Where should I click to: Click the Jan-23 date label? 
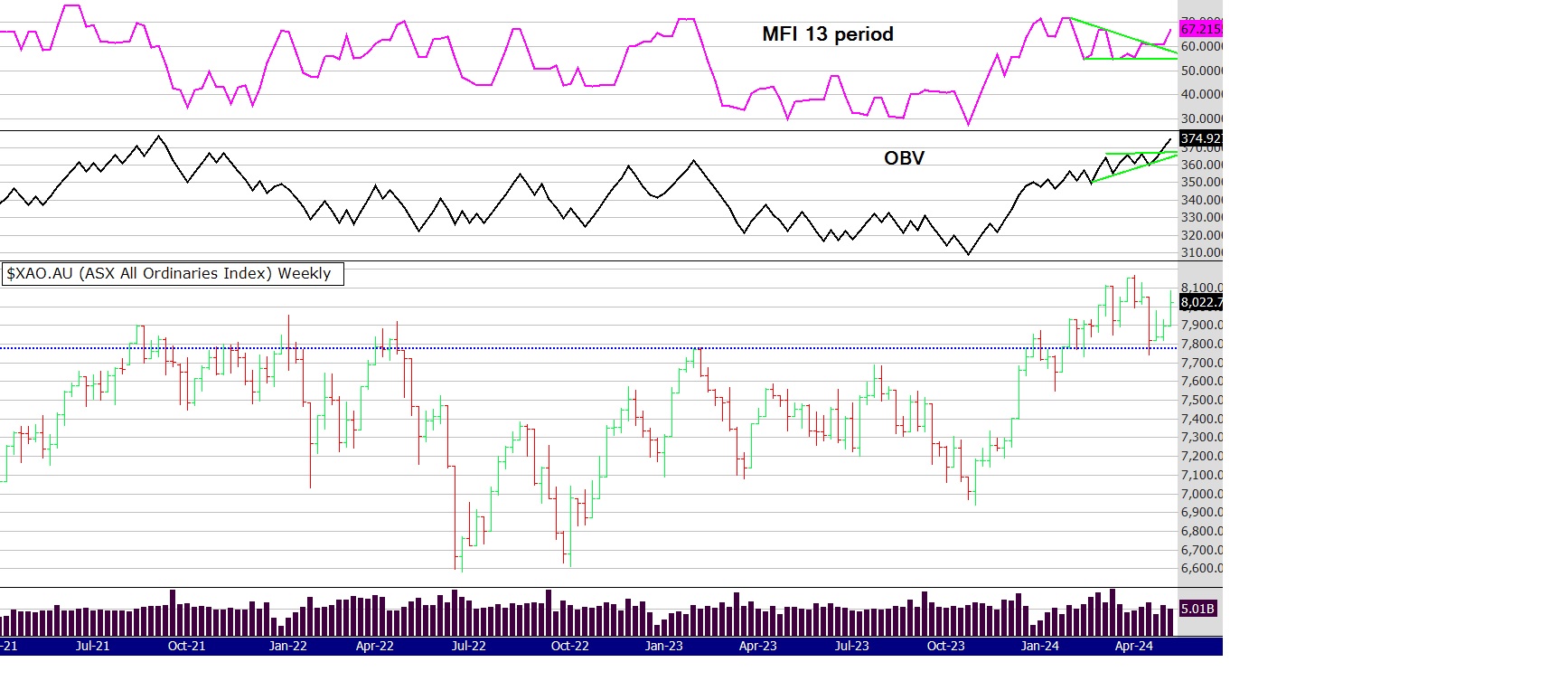pyautogui.click(x=664, y=646)
